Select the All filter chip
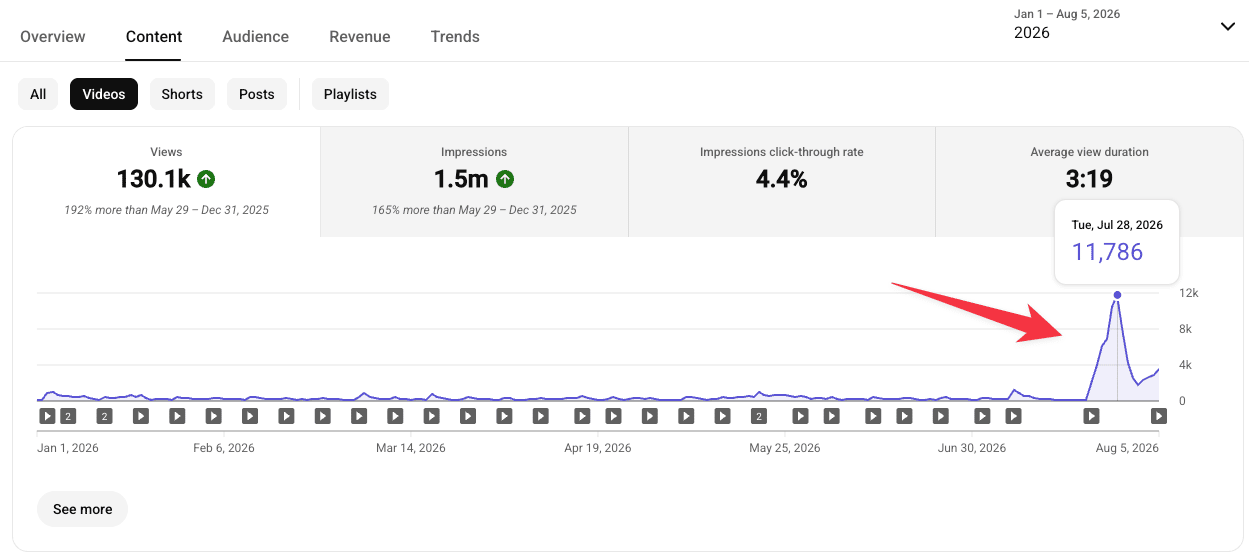Viewport: 1249px width, 557px height. point(38,94)
